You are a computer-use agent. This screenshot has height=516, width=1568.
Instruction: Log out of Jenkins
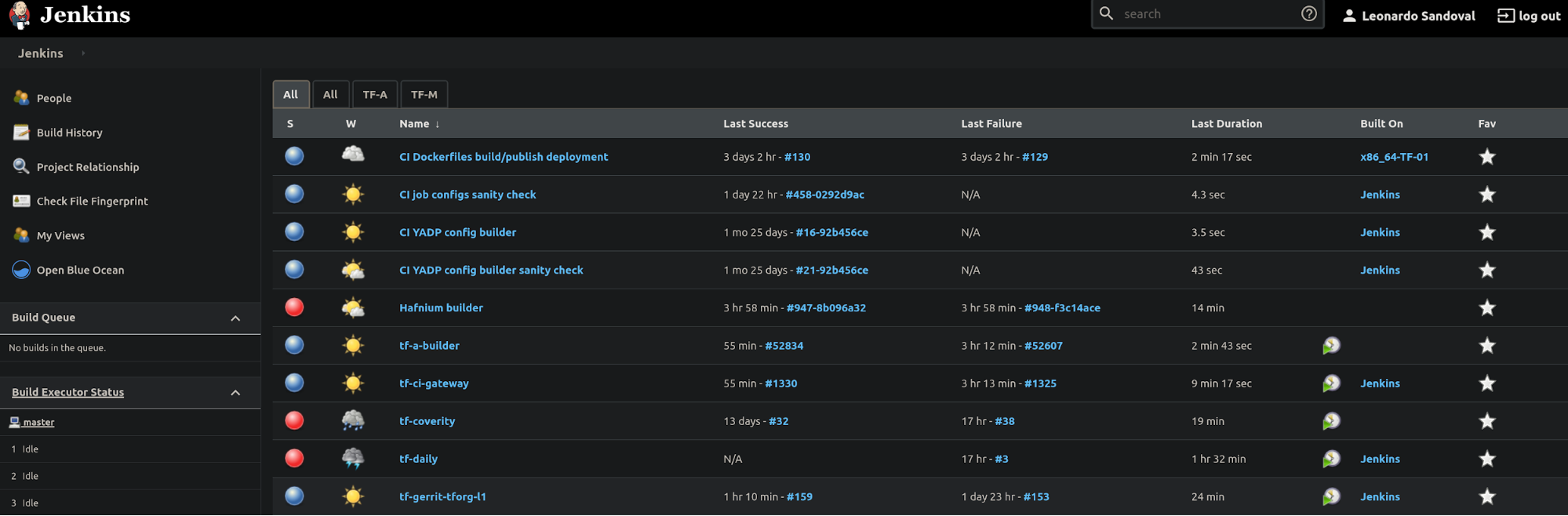pyautogui.click(x=1528, y=16)
